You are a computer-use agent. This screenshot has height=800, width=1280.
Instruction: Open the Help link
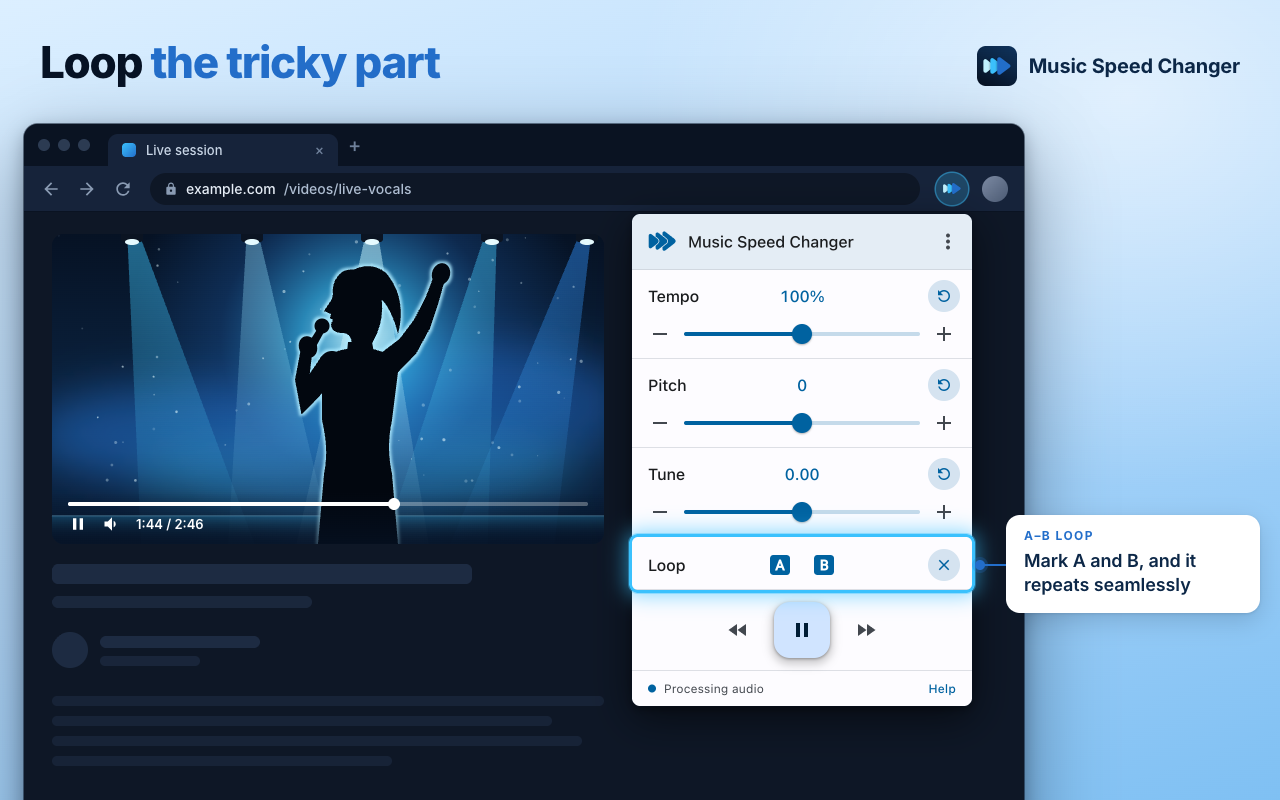tap(942, 689)
